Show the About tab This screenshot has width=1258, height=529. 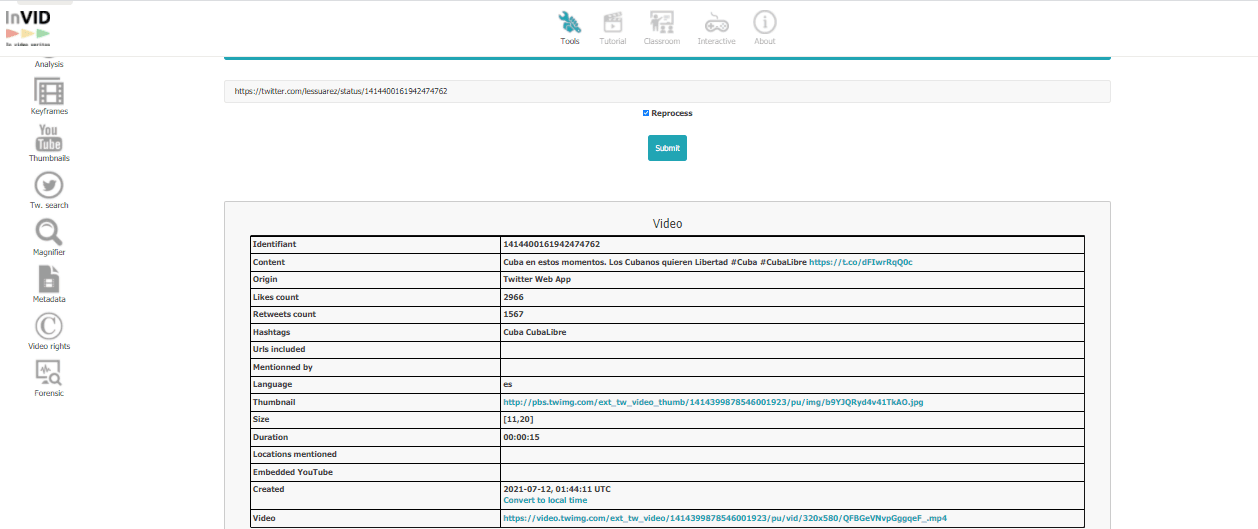tap(764, 27)
